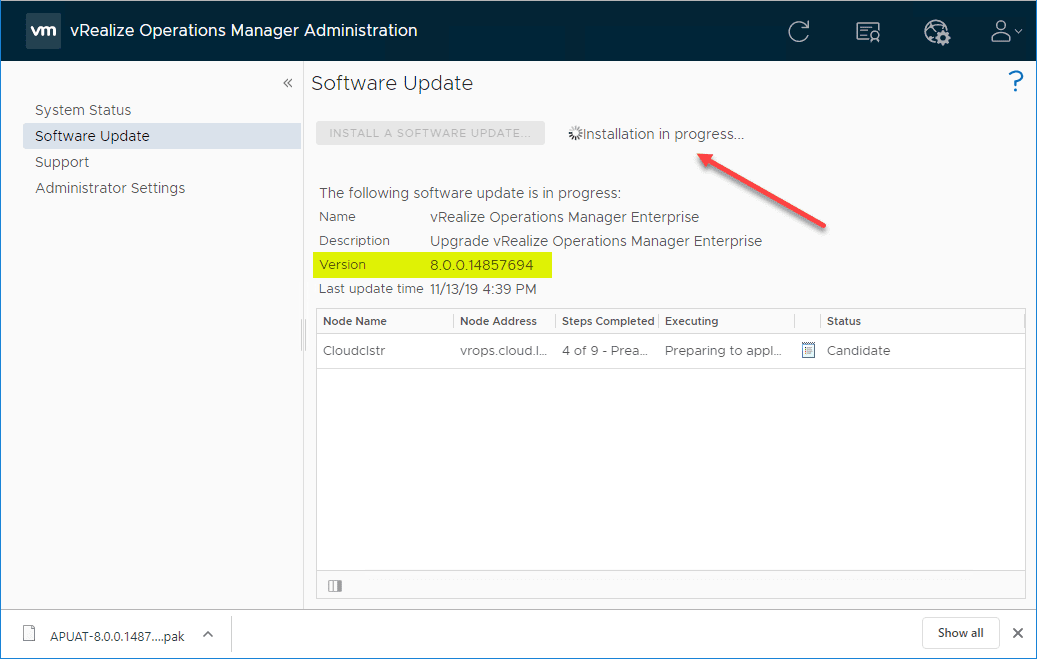Screen dimensions: 1037x659
Task: Open the help question mark icon
Action: (1016, 82)
